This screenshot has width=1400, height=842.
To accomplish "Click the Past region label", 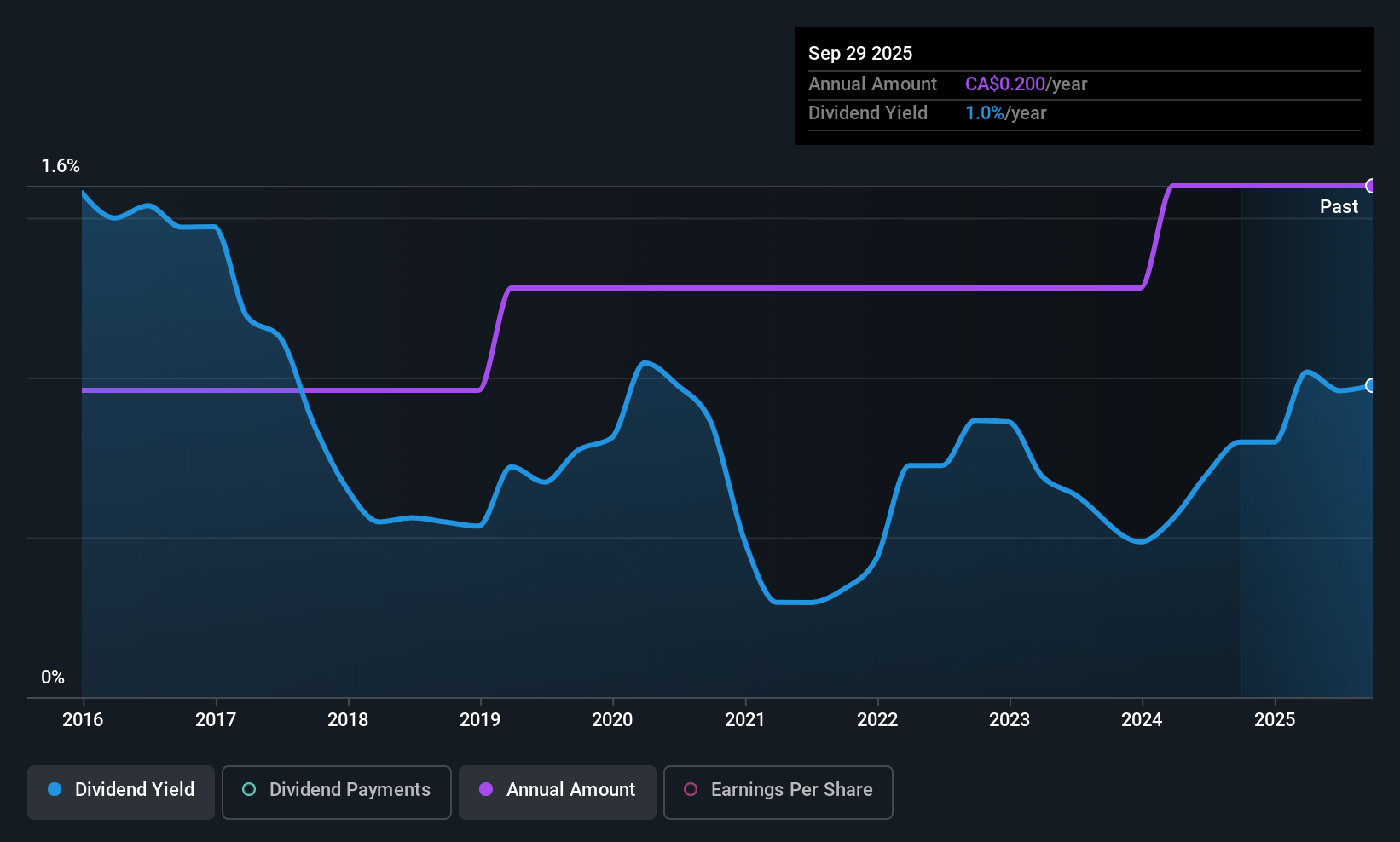I will (x=1339, y=206).
